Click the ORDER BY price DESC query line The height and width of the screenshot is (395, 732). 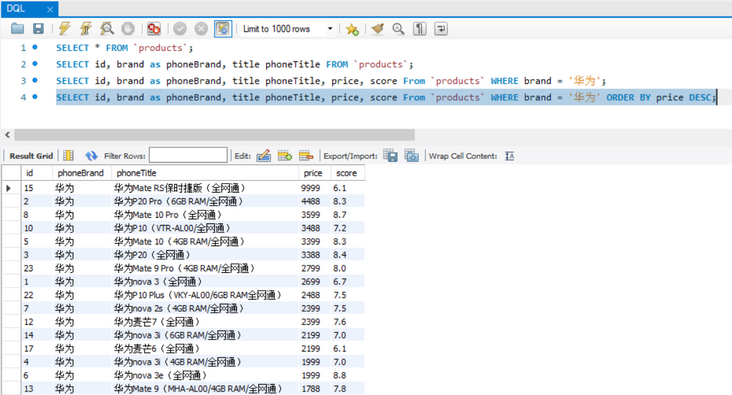tap(386, 97)
